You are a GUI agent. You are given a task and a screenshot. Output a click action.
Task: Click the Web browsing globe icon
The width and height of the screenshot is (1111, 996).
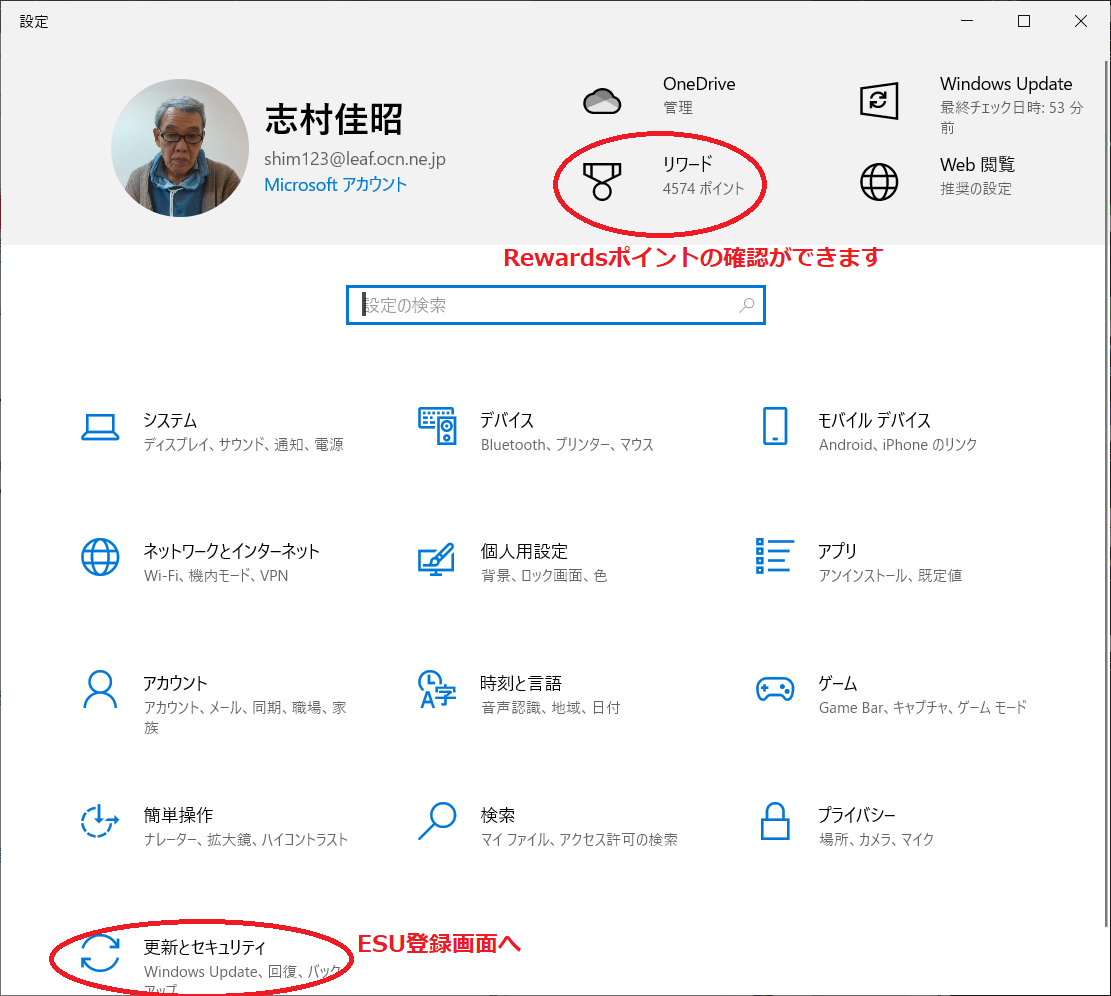pos(879,182)
